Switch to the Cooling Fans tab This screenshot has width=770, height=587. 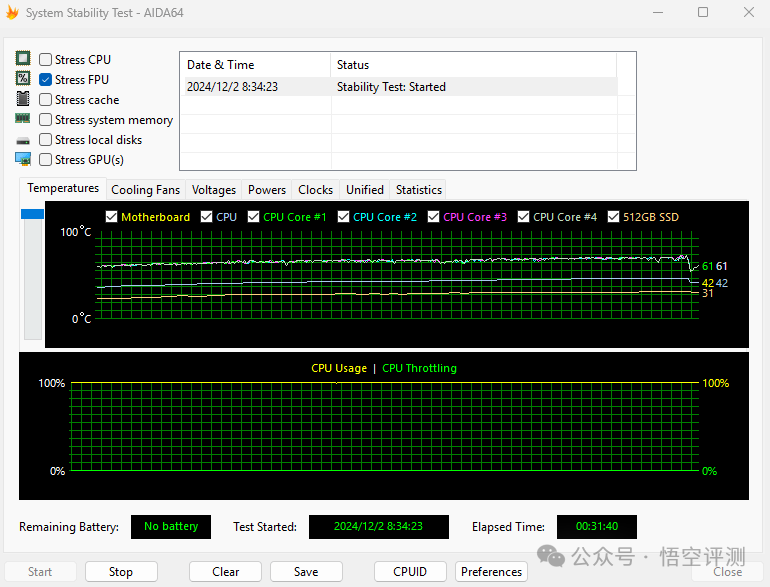pyautogui.click(x=145, y=190)
